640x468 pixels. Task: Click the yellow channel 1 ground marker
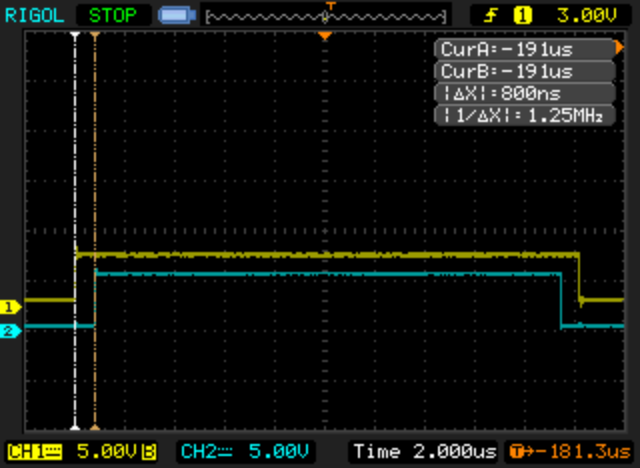coord(11,307)
